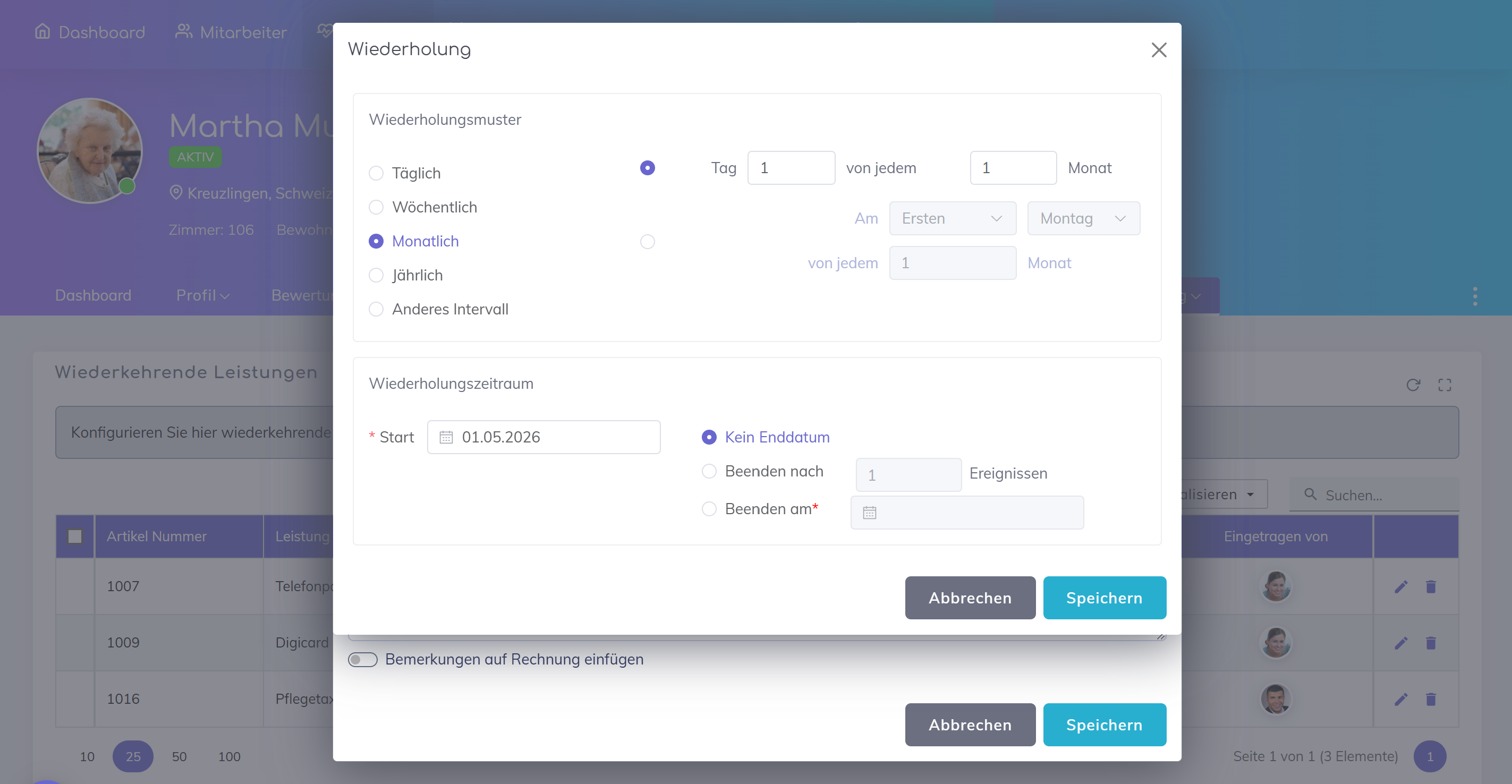The height and width of the screenshot is (784, 1512).
Task: Open the Ersten ordinal dropdown
Action: (x=952, y=218)
